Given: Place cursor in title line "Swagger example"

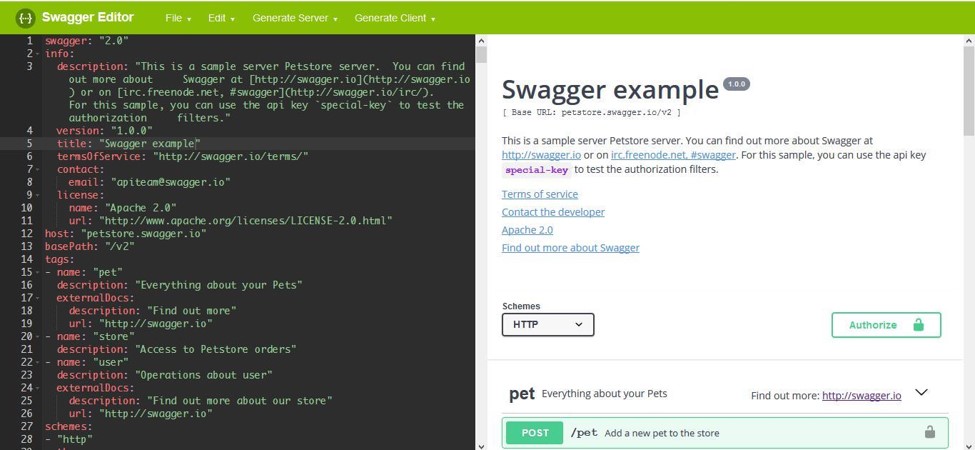Looking at the screenshot, I should pos(131,144).
